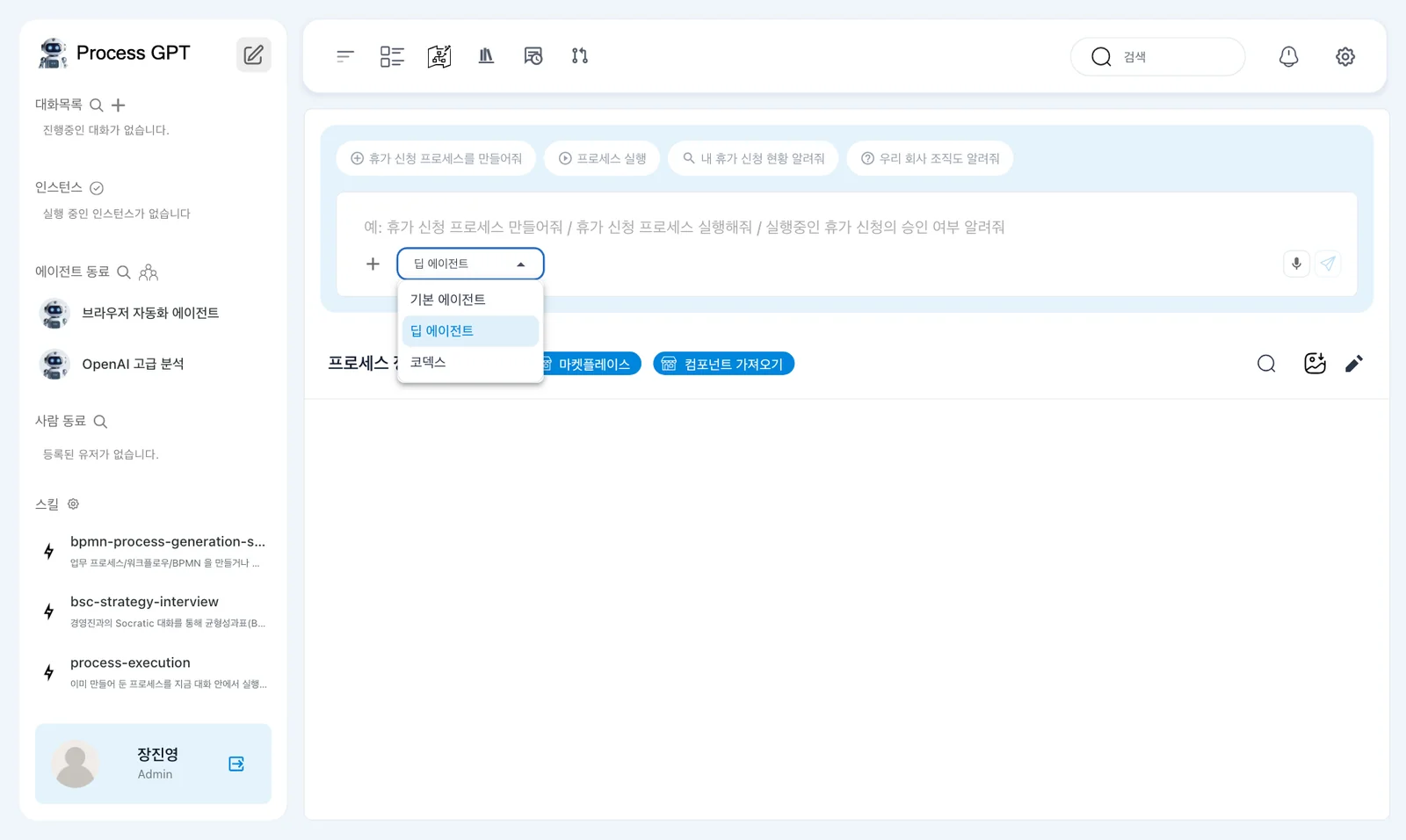This screenshot has width=1406, height=840.
Task: Focus the 검색 search field at top
Action: point(1157,56)
